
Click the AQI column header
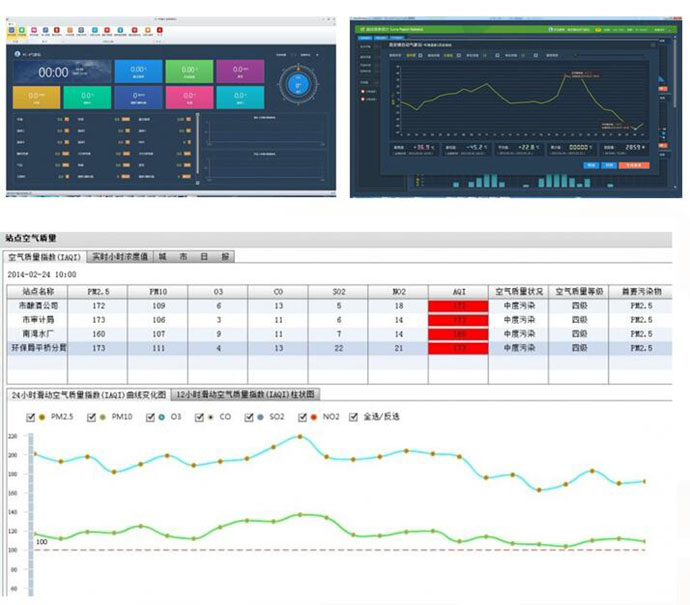457,290
